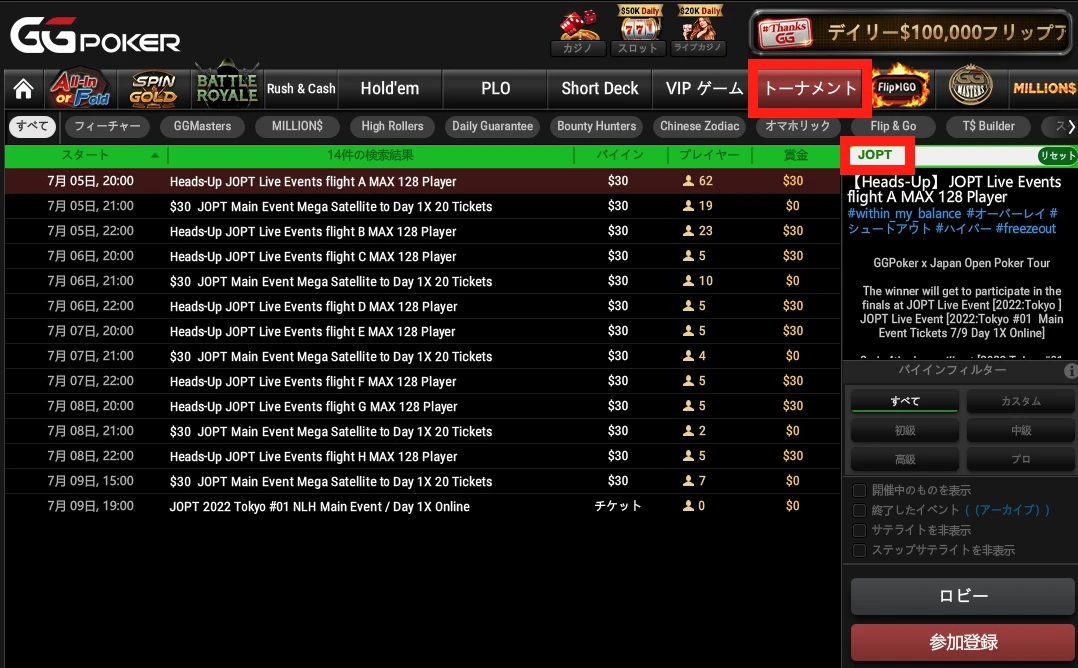Click the ロビー button
This screenshot has height=668, width=1078.
coord(963,597)
